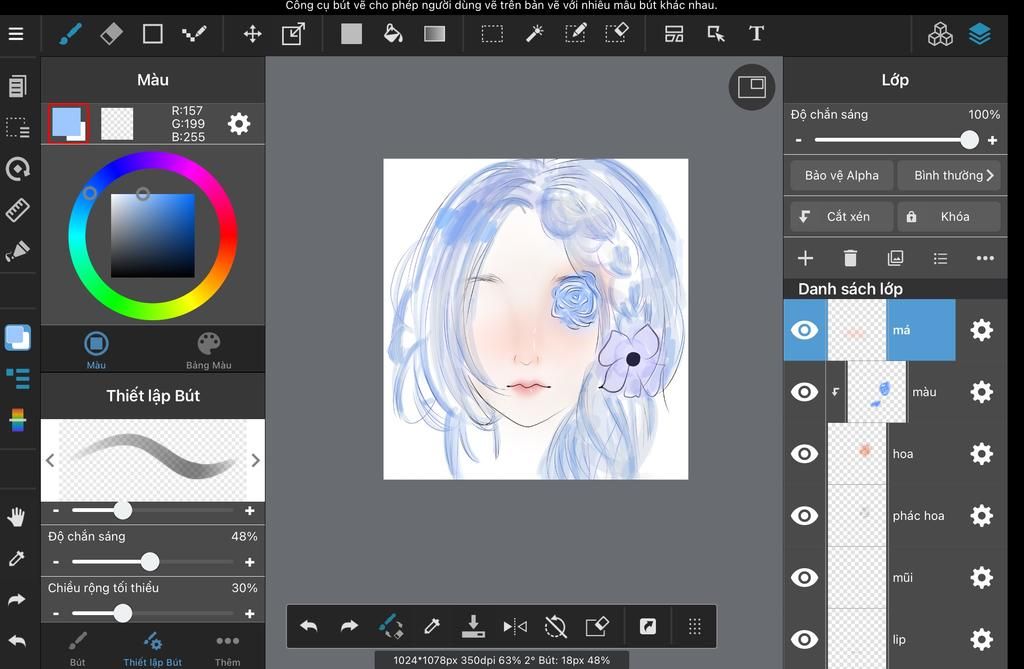Open settings for the "phác hoa" layer

(x=982, y=515)
